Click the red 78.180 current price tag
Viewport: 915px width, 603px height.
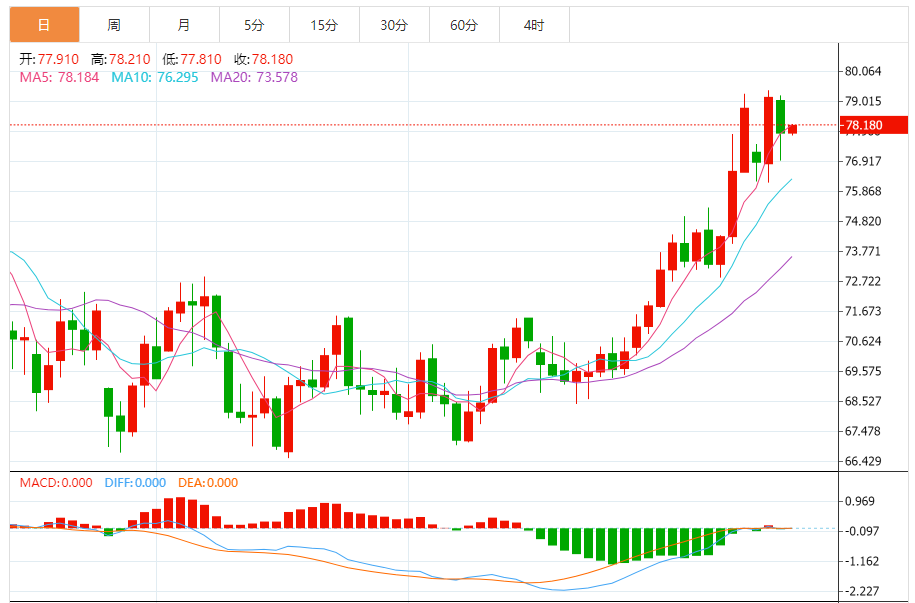(x=874, y=125)
